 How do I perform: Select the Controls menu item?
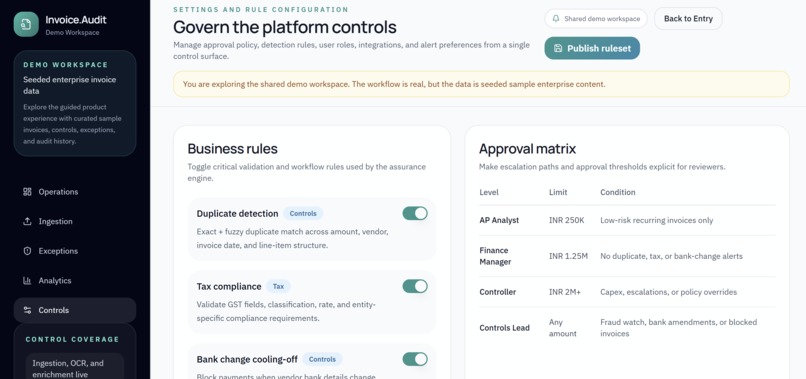(75, 310)
